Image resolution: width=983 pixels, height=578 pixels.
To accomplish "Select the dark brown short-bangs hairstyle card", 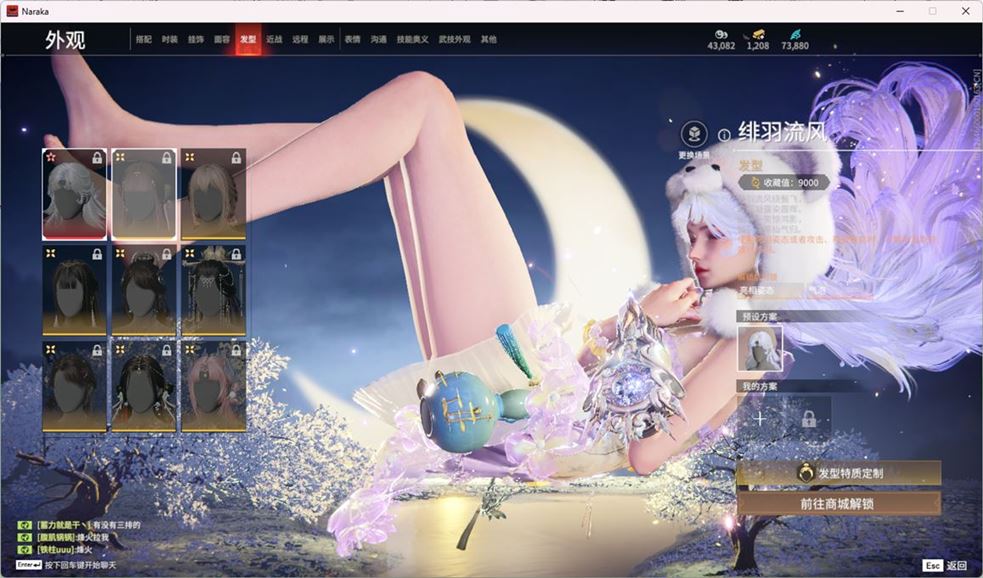I will point(75,387).
